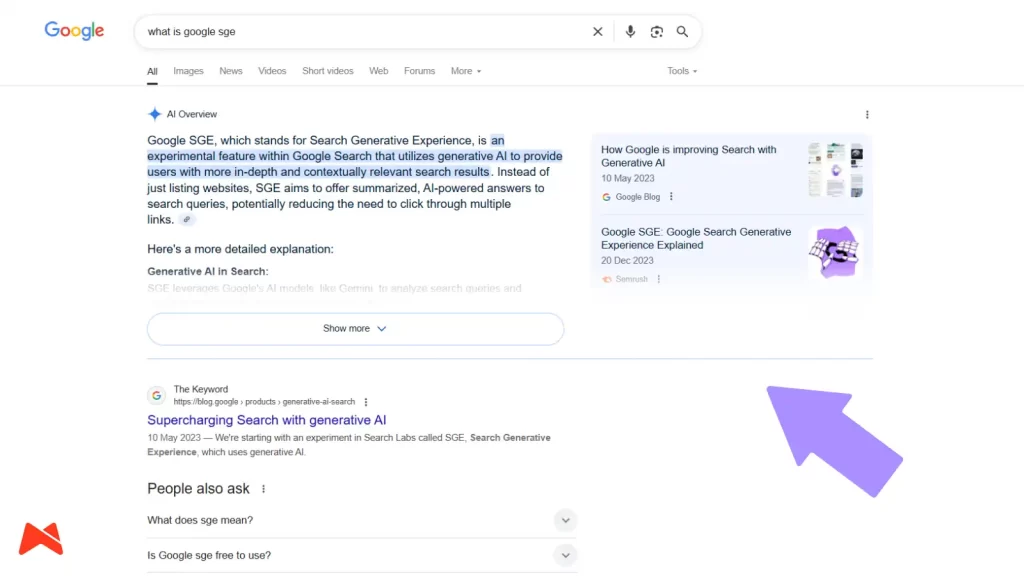
Task: Click the blog.google breadcrumb URL
Action: click(264, 402)
